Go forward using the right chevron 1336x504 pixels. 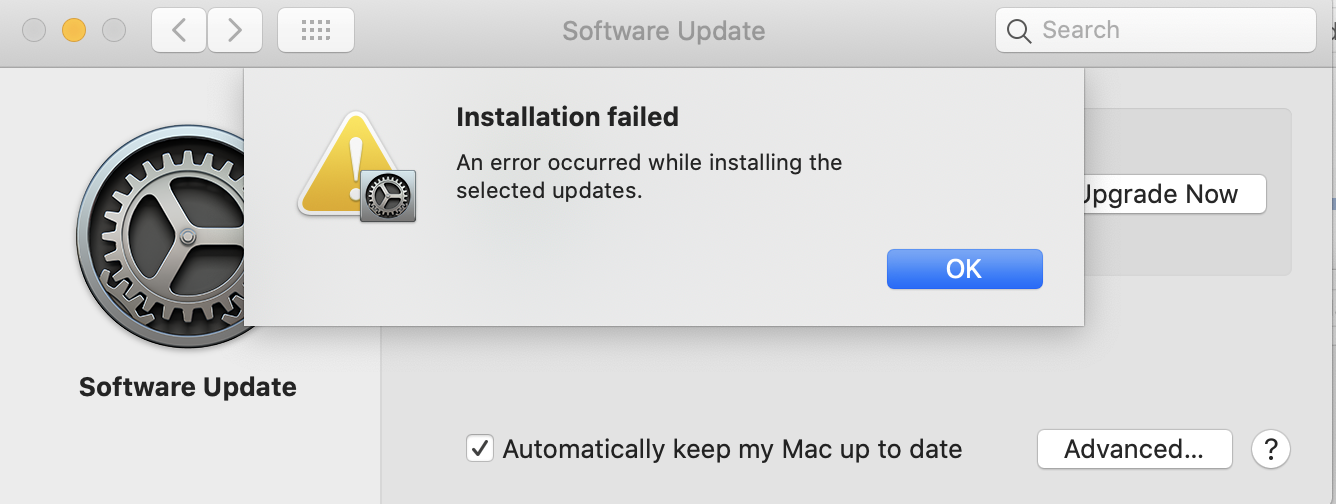click(235, 31)
